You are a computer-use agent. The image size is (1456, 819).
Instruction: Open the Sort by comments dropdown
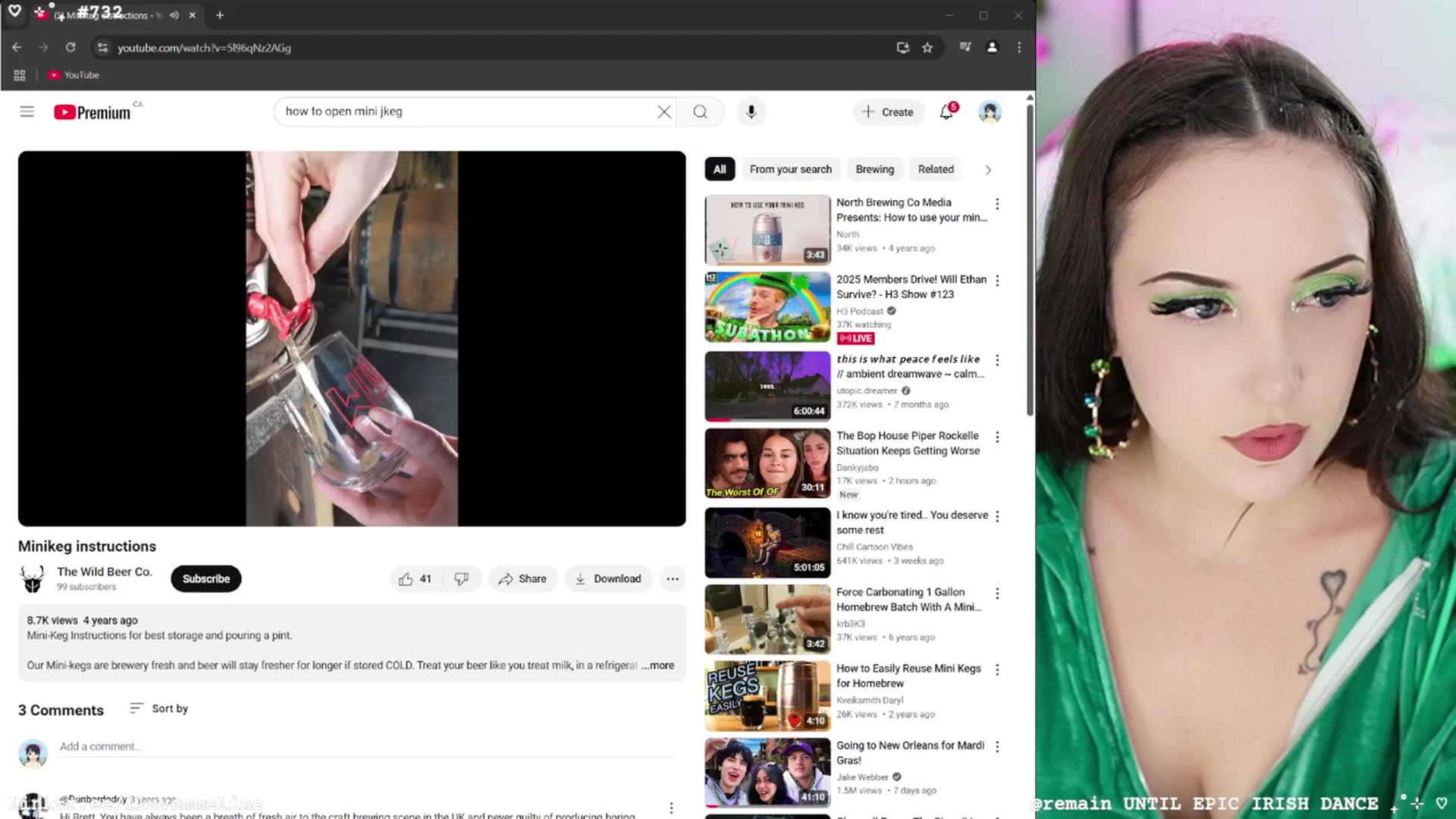click(x=158, y=708)
